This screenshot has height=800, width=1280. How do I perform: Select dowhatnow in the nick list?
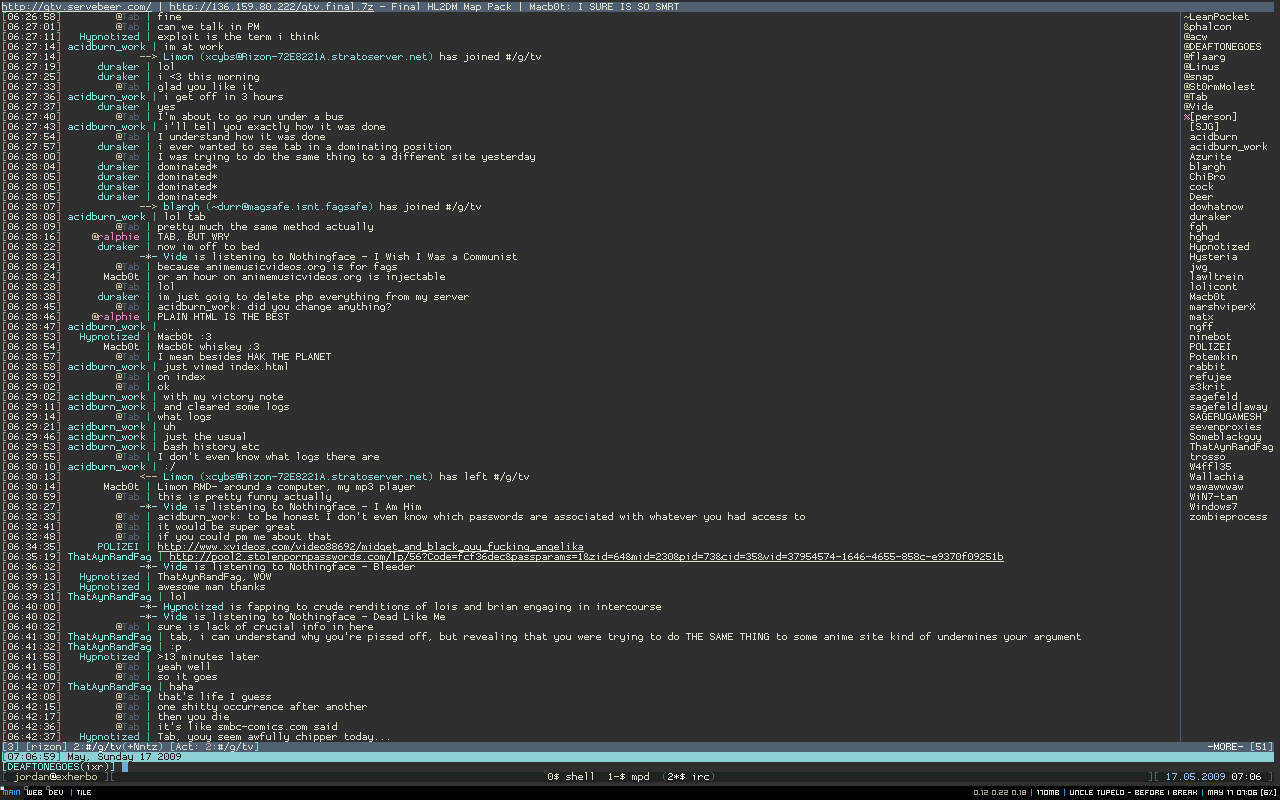click(1216, 206)
